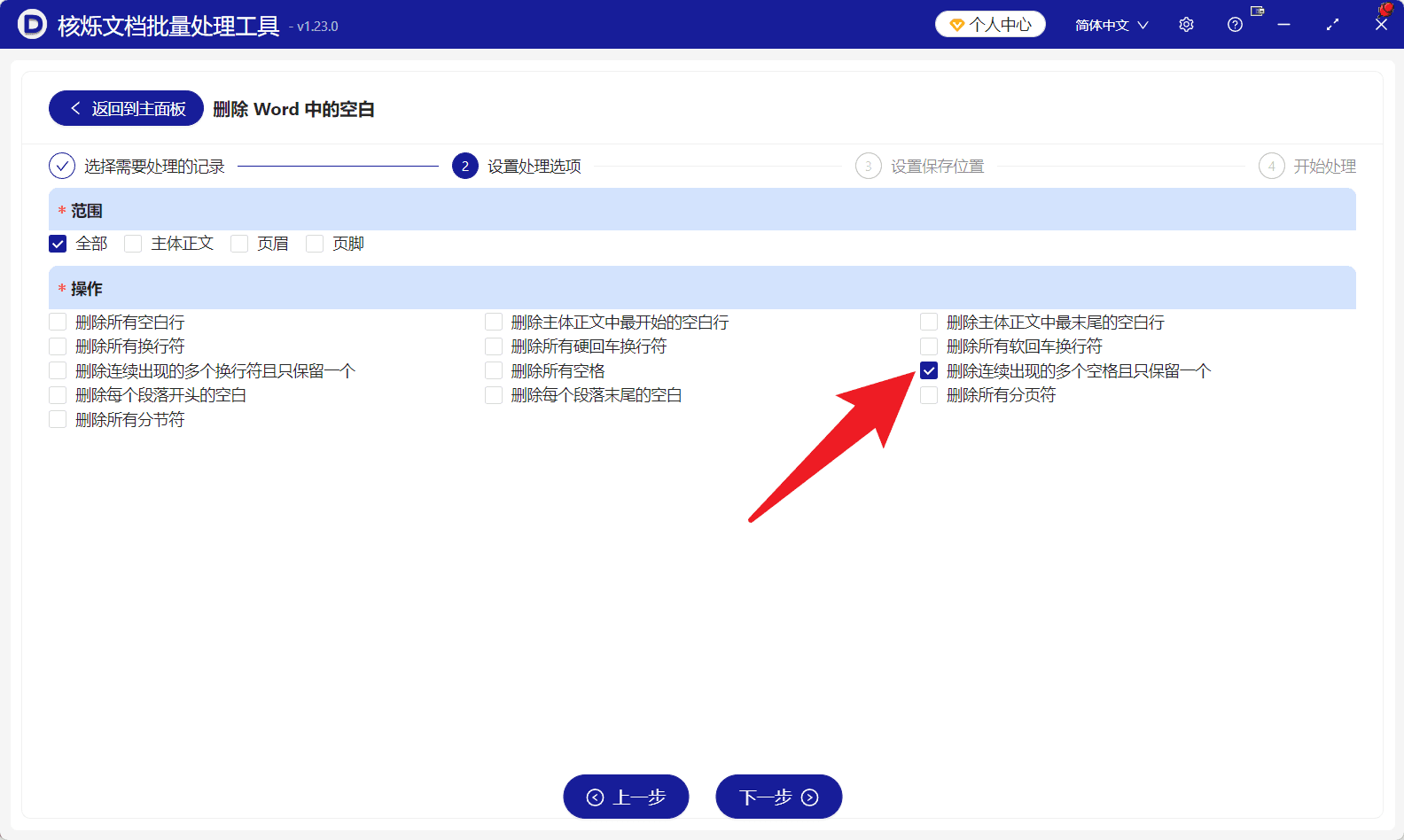1404x840 pixels.
Task: Select step 2 设置处理选项
Action: [517, 166]
